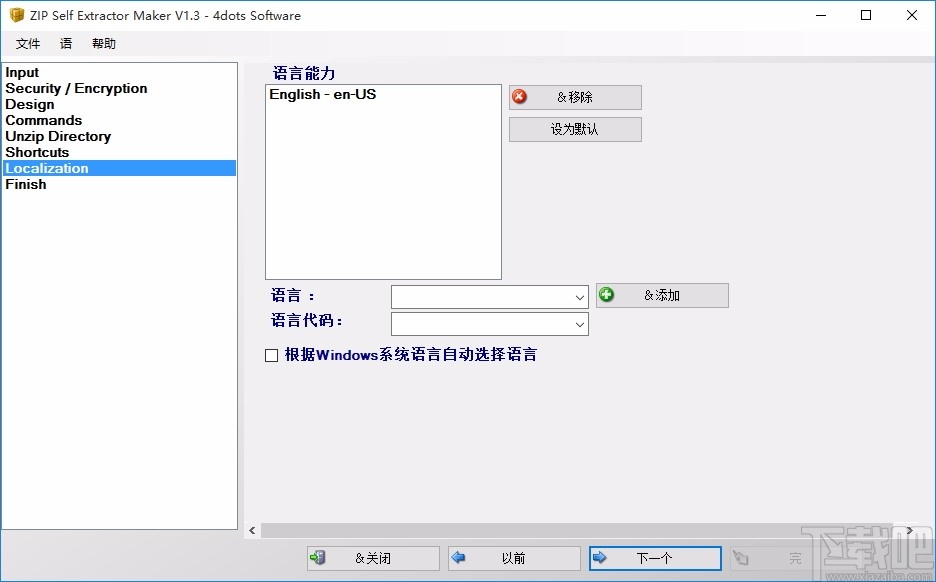Click the 设为默认 button

(x=575, y=129)
